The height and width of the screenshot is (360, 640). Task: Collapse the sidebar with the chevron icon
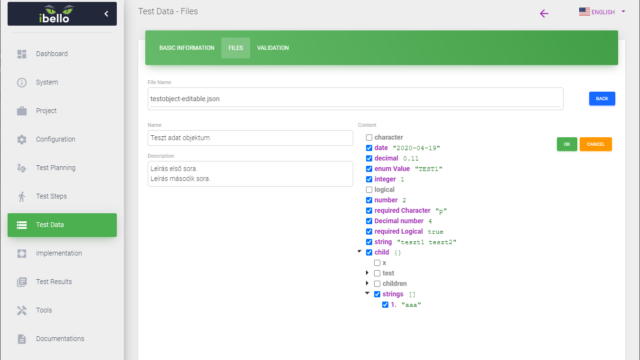(x=106, y=14)
